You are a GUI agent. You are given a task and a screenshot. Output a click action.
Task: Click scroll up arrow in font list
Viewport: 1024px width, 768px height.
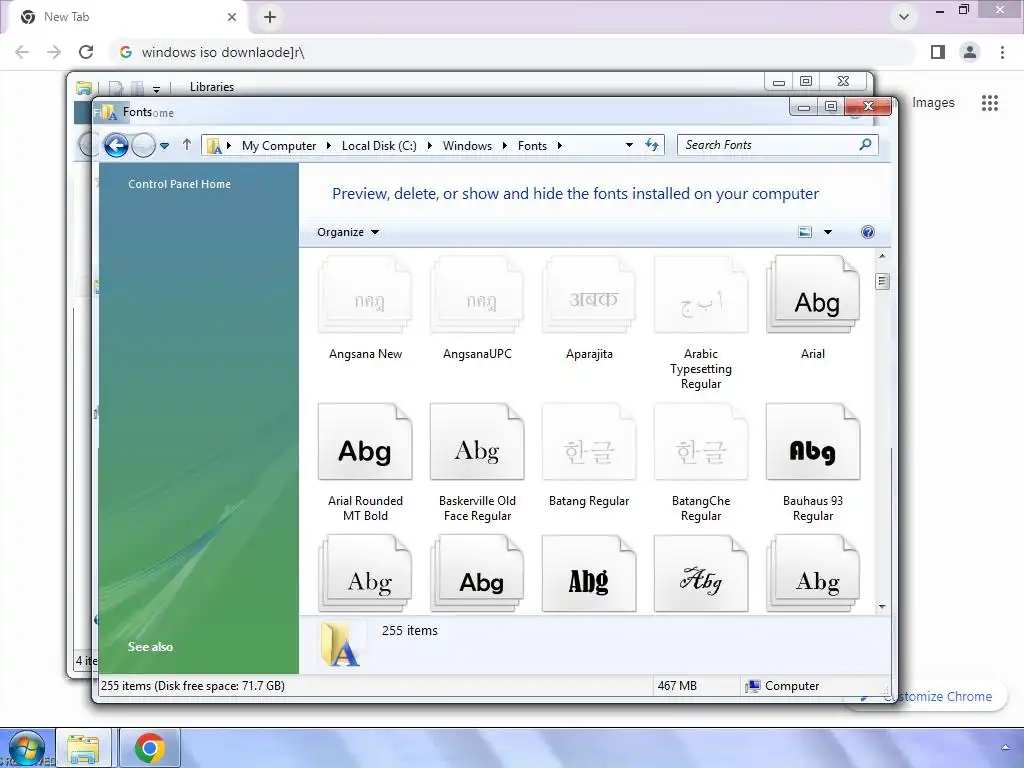882,256
